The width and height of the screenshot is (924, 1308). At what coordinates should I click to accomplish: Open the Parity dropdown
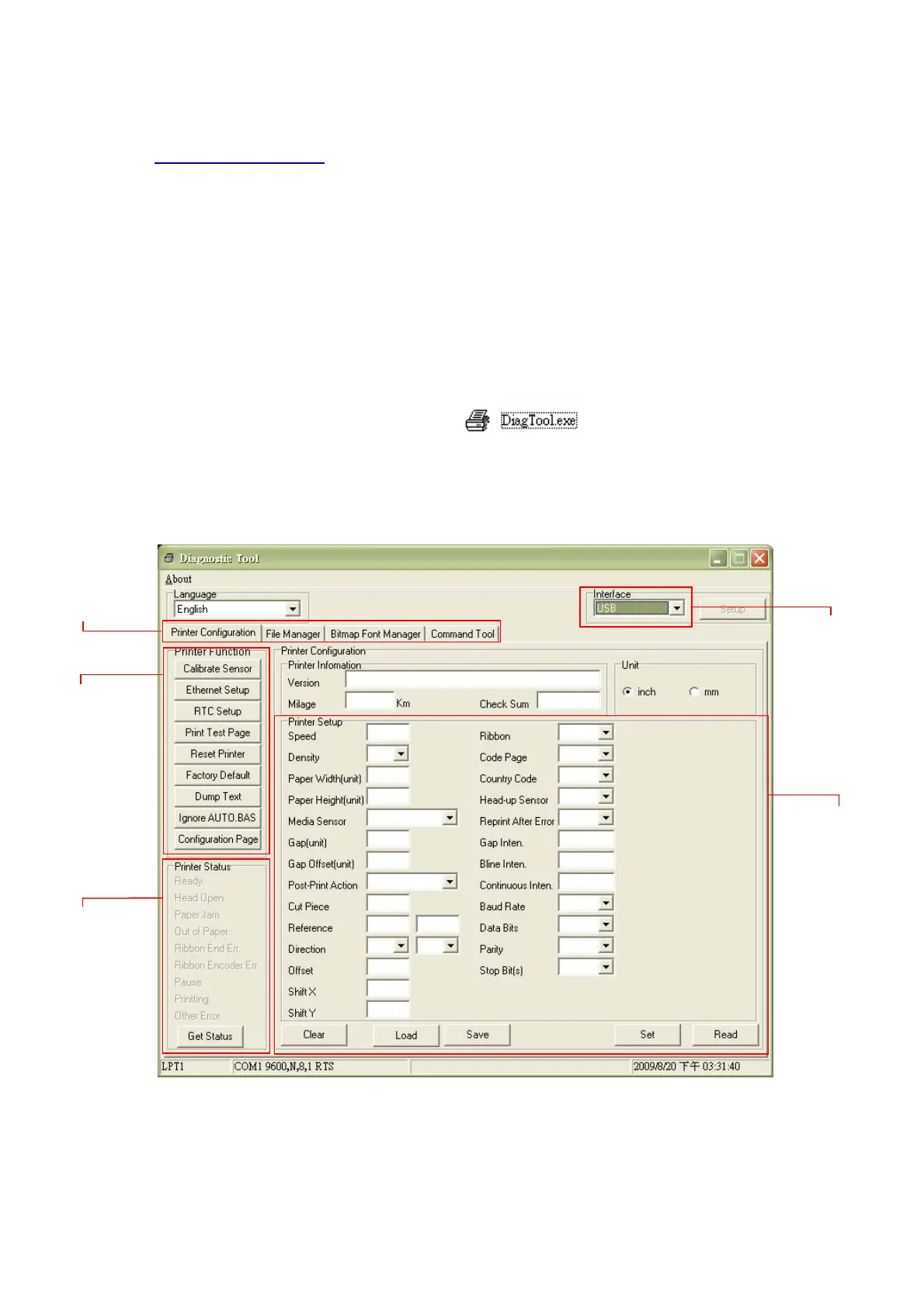(x=606, y=945)
